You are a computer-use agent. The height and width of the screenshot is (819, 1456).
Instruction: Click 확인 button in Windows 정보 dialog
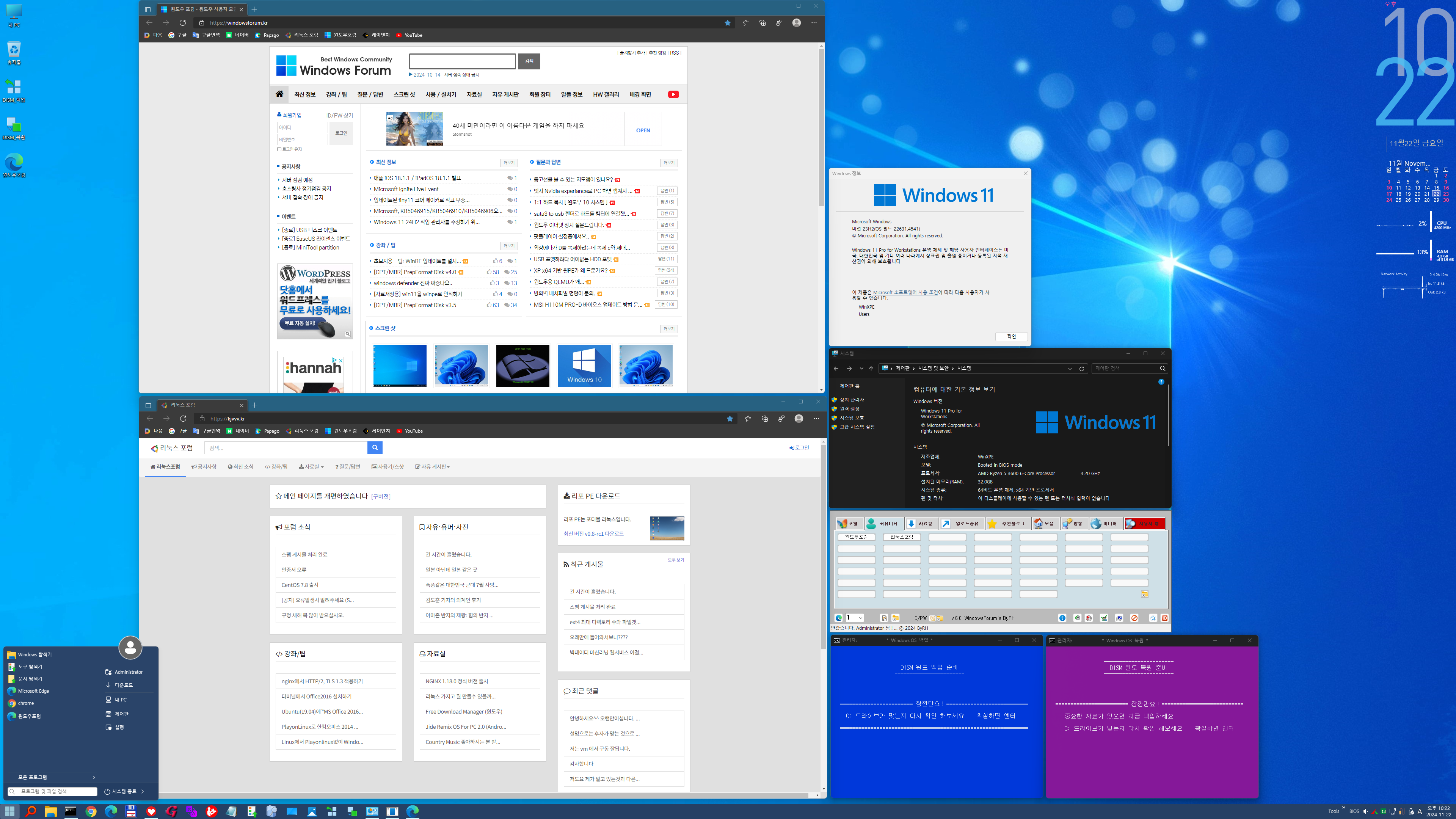[x=1011, y=336]
